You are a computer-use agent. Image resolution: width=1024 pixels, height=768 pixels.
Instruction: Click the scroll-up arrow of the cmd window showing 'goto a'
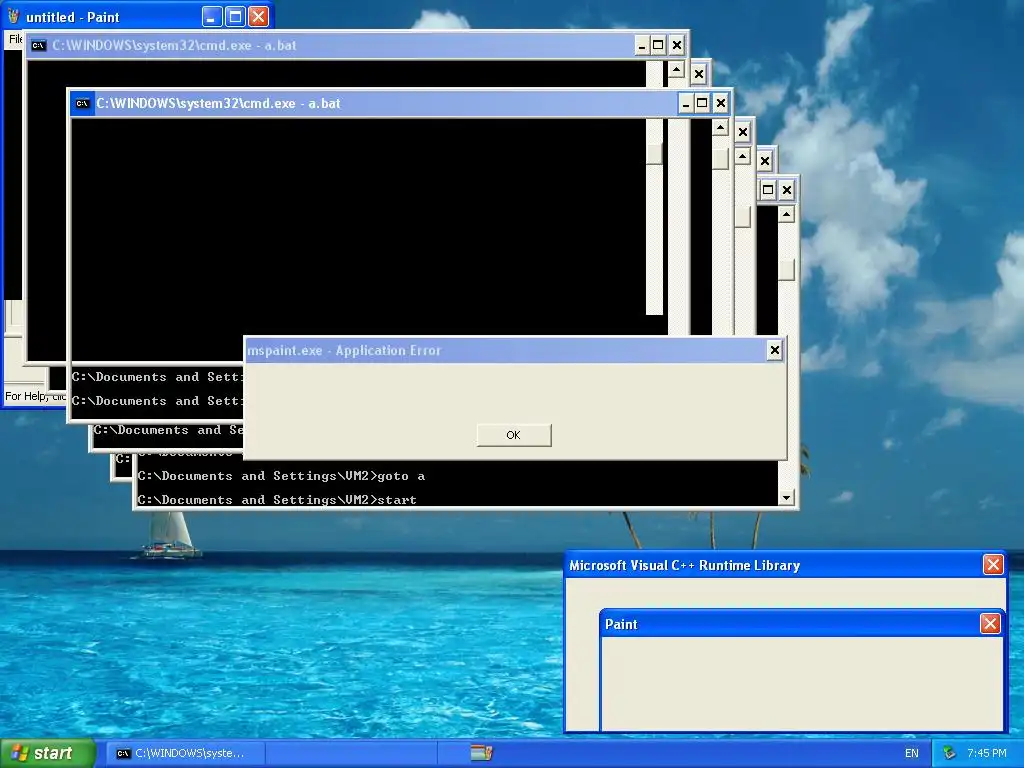(786, 214)
